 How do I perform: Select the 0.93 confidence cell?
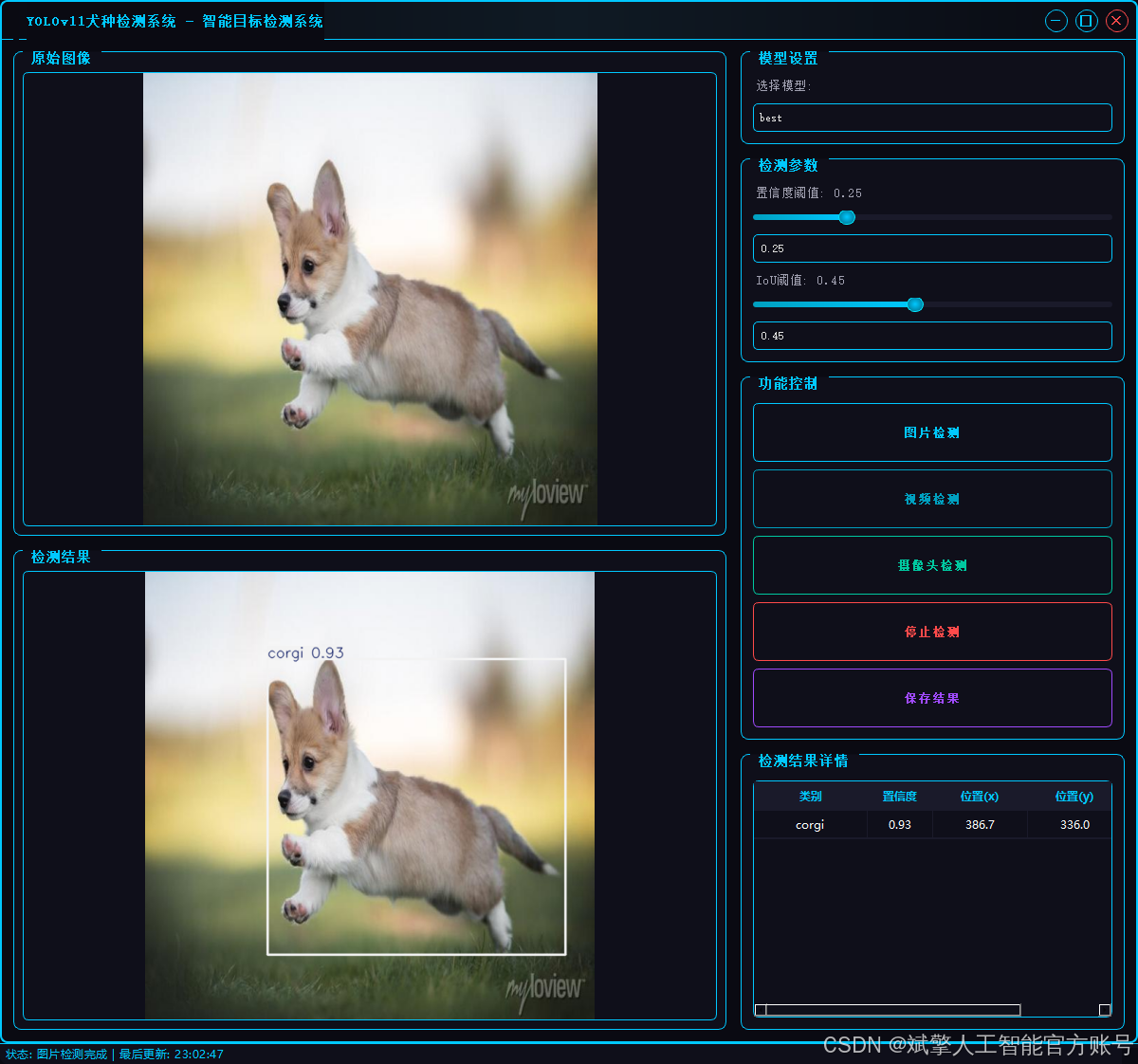point(900,825)
